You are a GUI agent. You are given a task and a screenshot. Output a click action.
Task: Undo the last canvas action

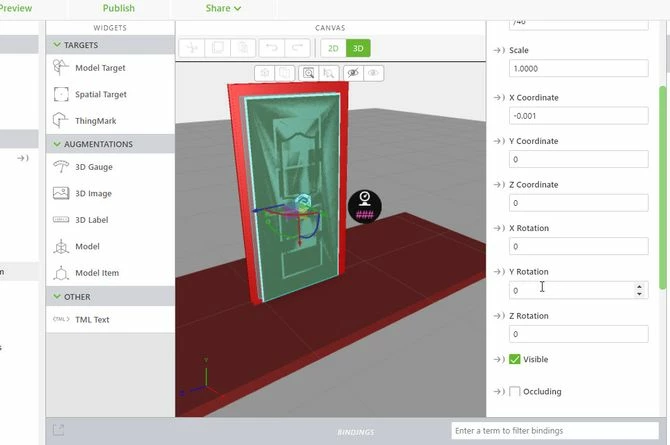(271, 48)
